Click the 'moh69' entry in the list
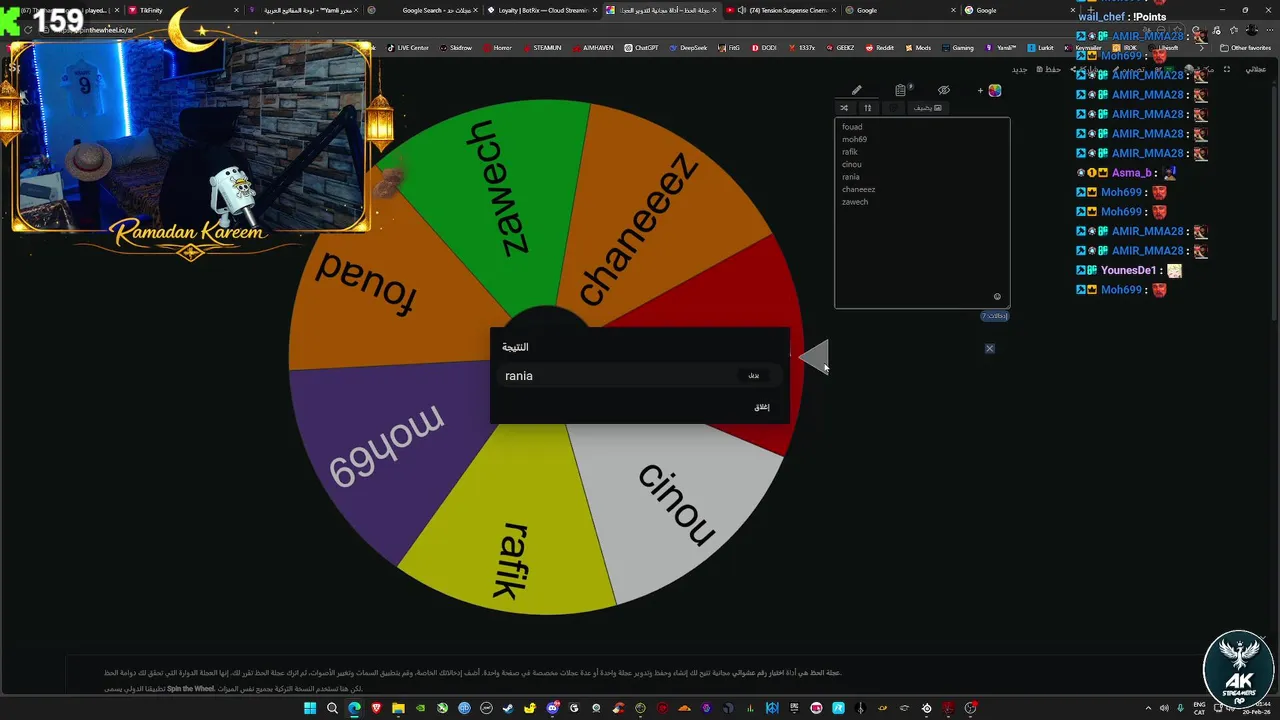Viewport: 1280px width, 720px height. (854, 139)
